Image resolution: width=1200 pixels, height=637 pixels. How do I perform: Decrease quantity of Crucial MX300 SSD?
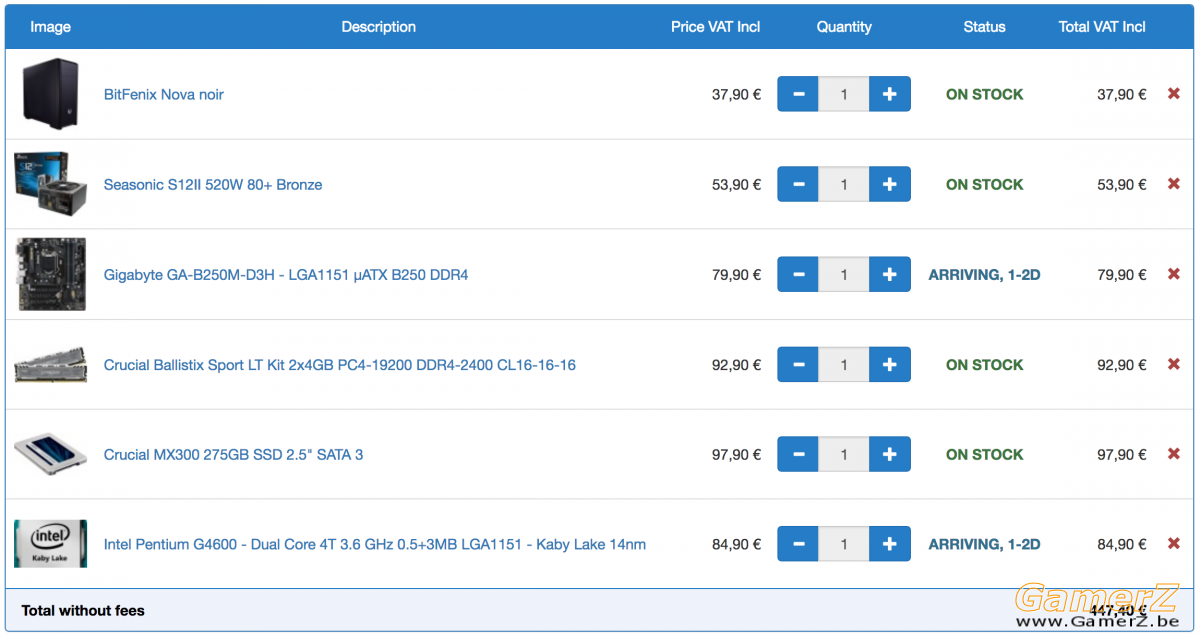(798, 454)
